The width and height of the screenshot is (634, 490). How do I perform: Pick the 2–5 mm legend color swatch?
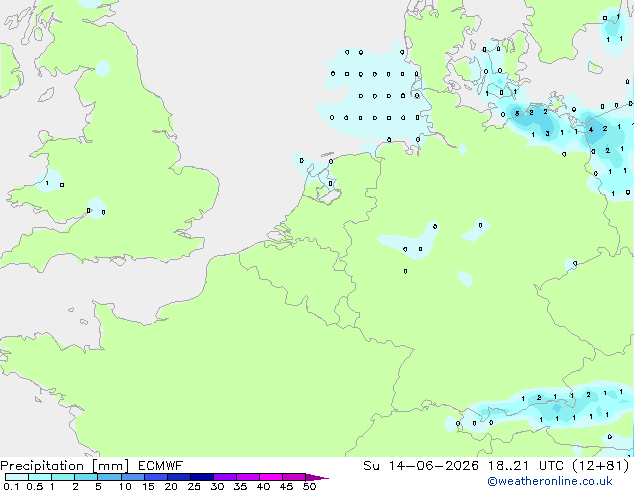(x=86, y=477)
